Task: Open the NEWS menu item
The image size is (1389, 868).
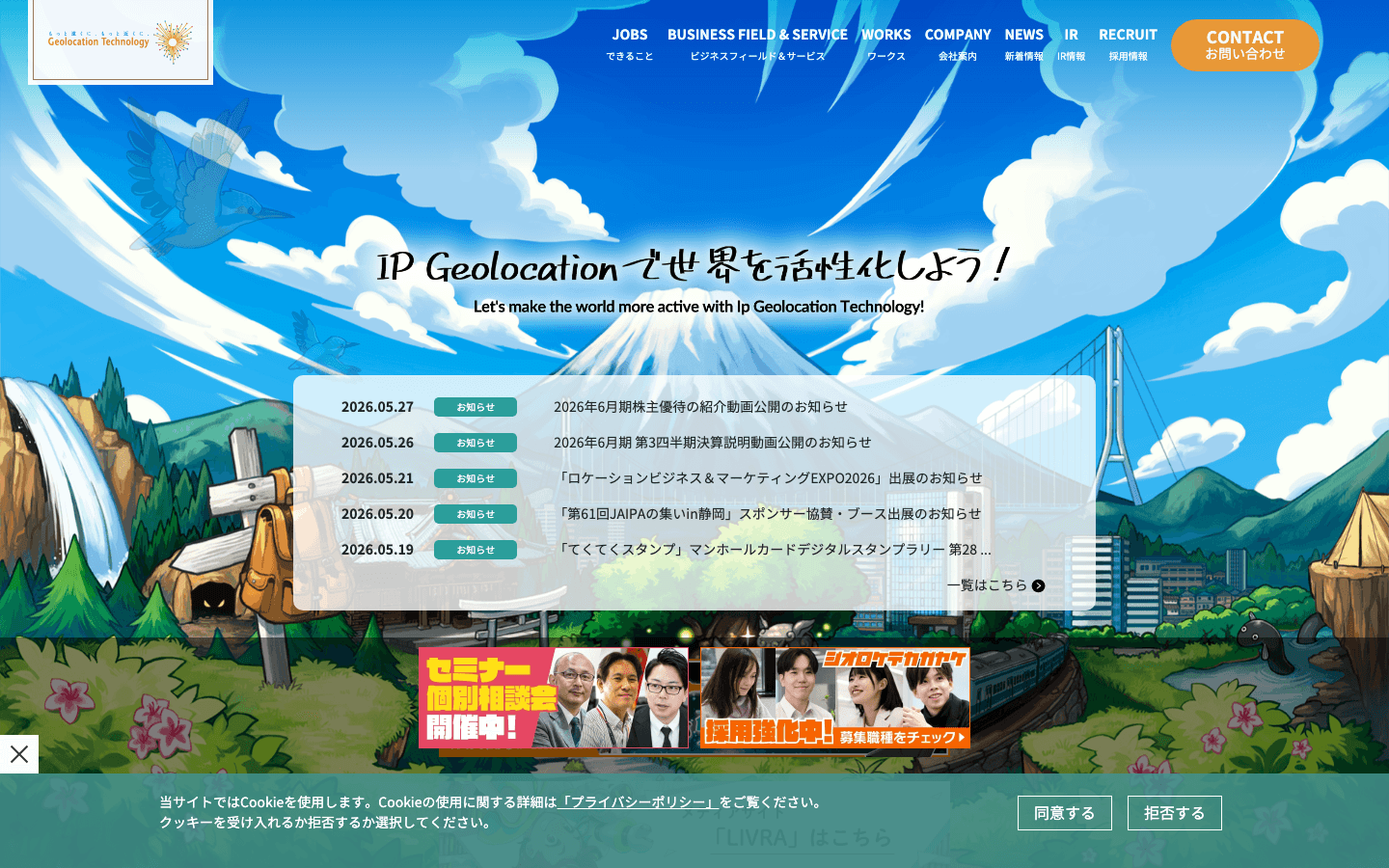Action: pyautogui.click(x=1023, y=44)
